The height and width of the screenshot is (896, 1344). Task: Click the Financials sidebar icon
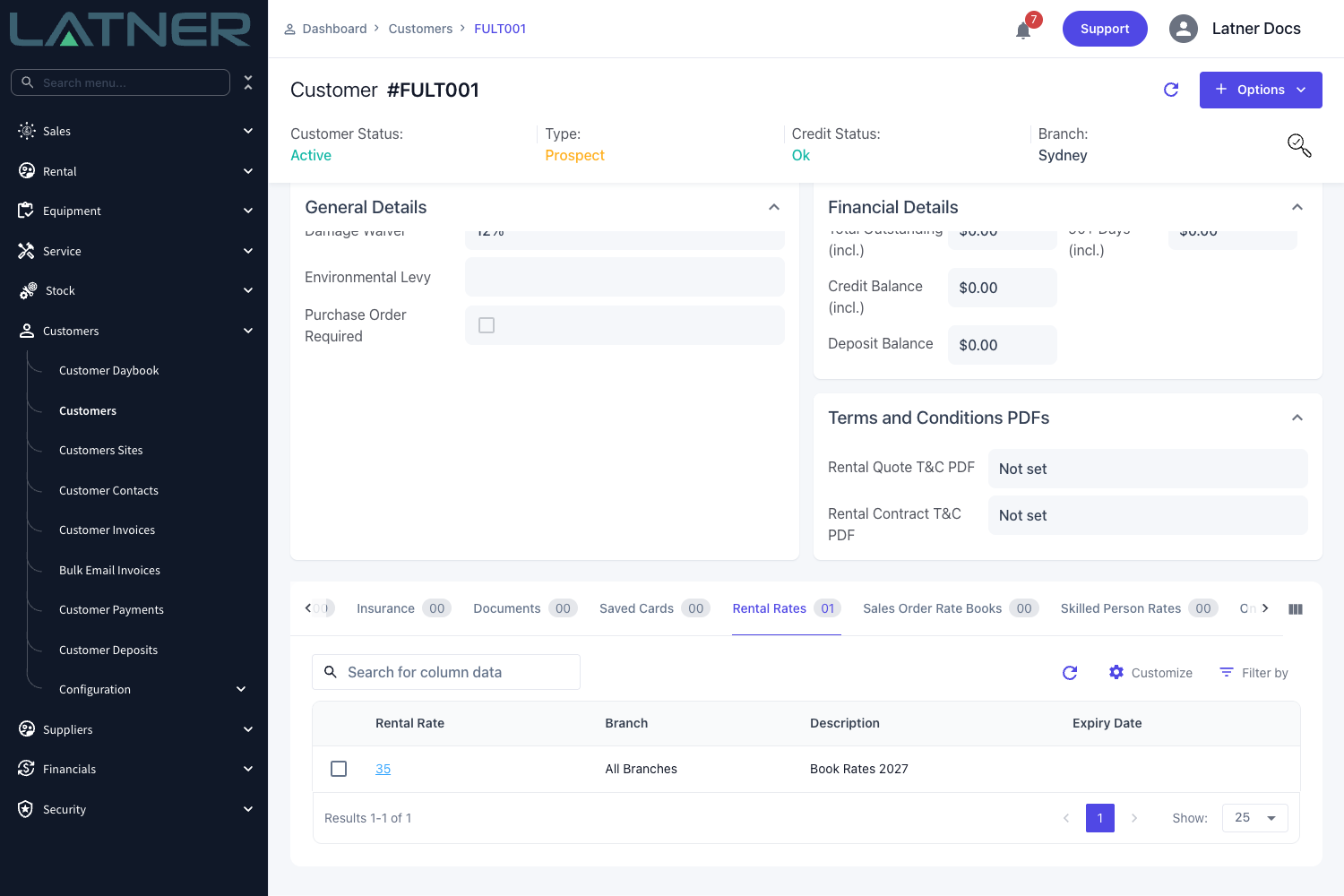coord(27,769)
